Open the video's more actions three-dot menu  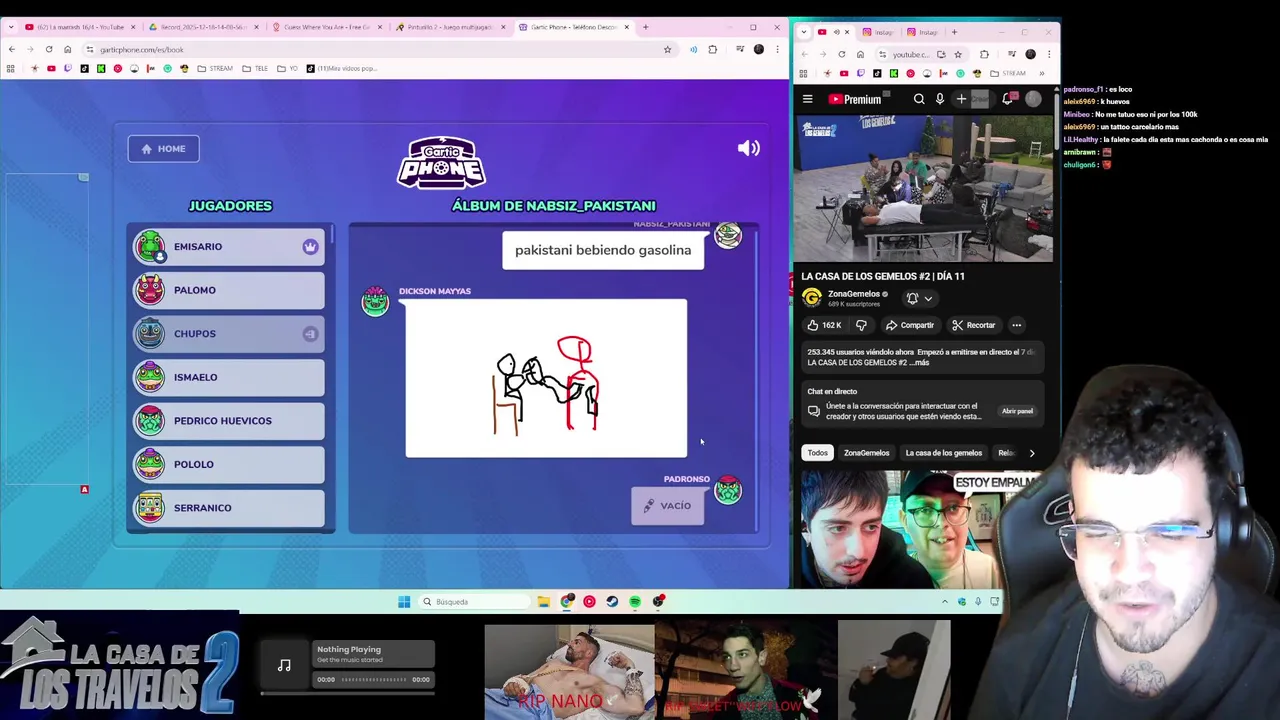coord(1016,325)
